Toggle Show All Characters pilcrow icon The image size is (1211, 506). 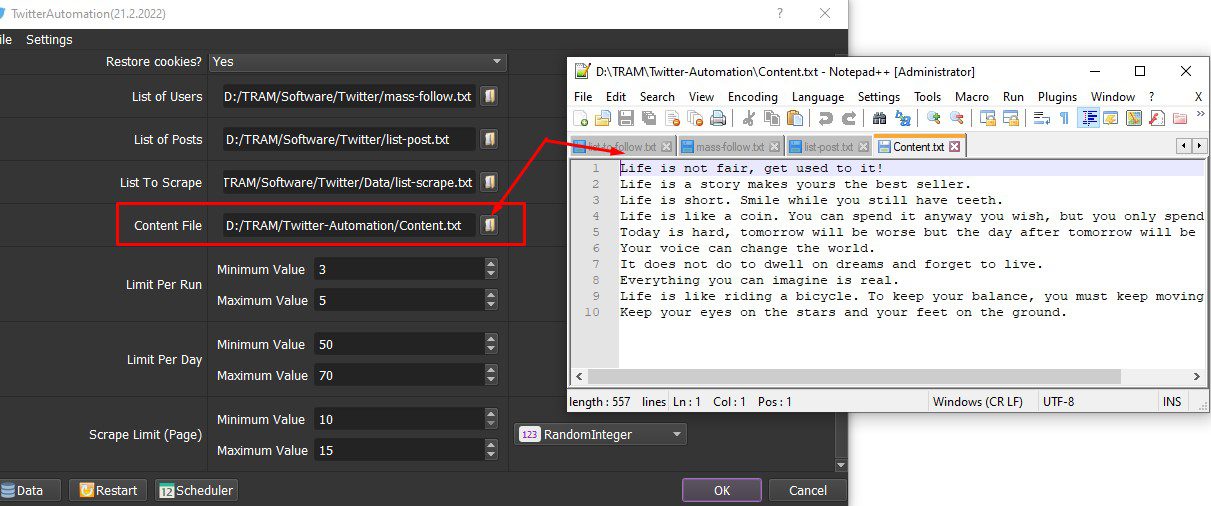(1064, 118)
